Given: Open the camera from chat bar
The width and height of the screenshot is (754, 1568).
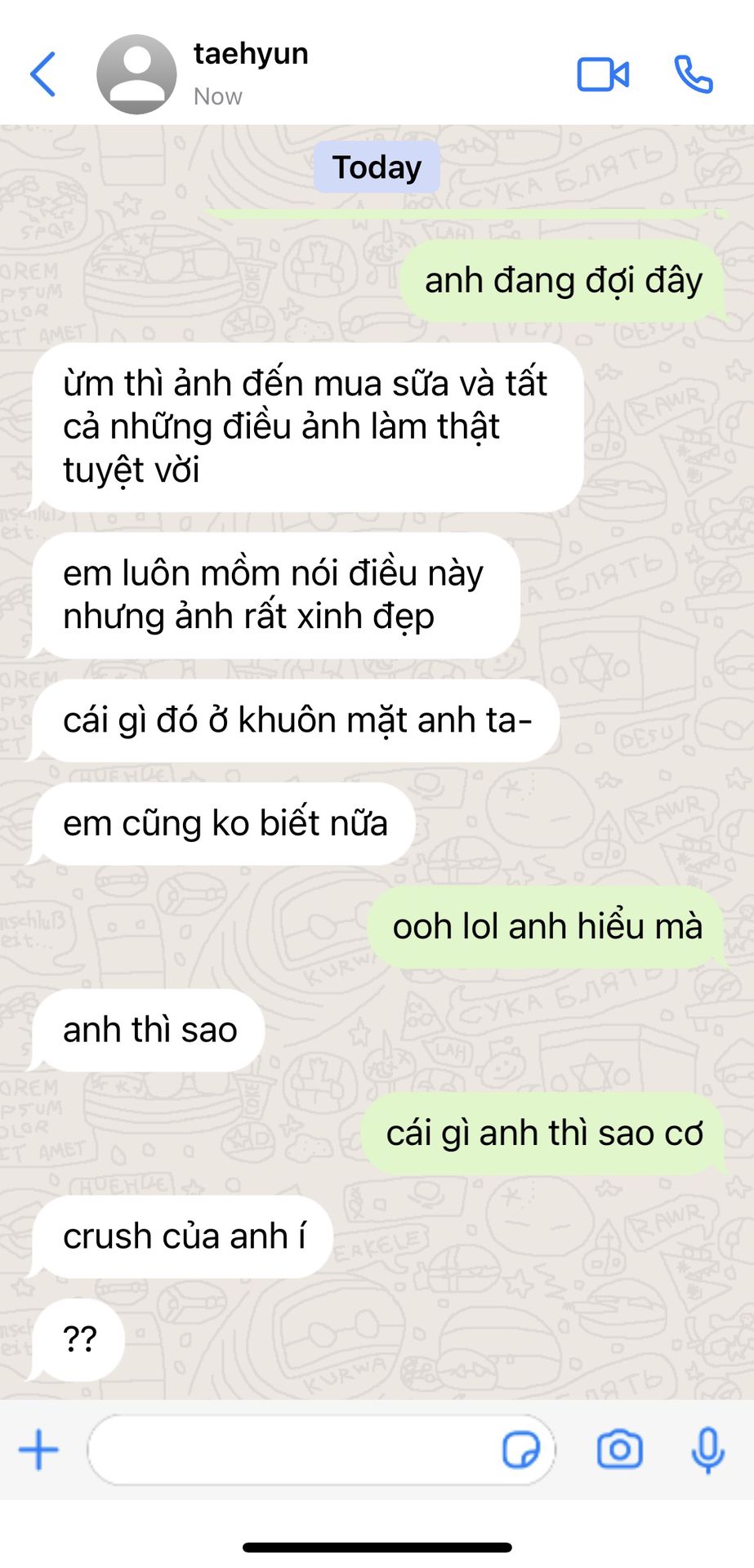Looking at the screenshot, I should [x=620, y=1450].
